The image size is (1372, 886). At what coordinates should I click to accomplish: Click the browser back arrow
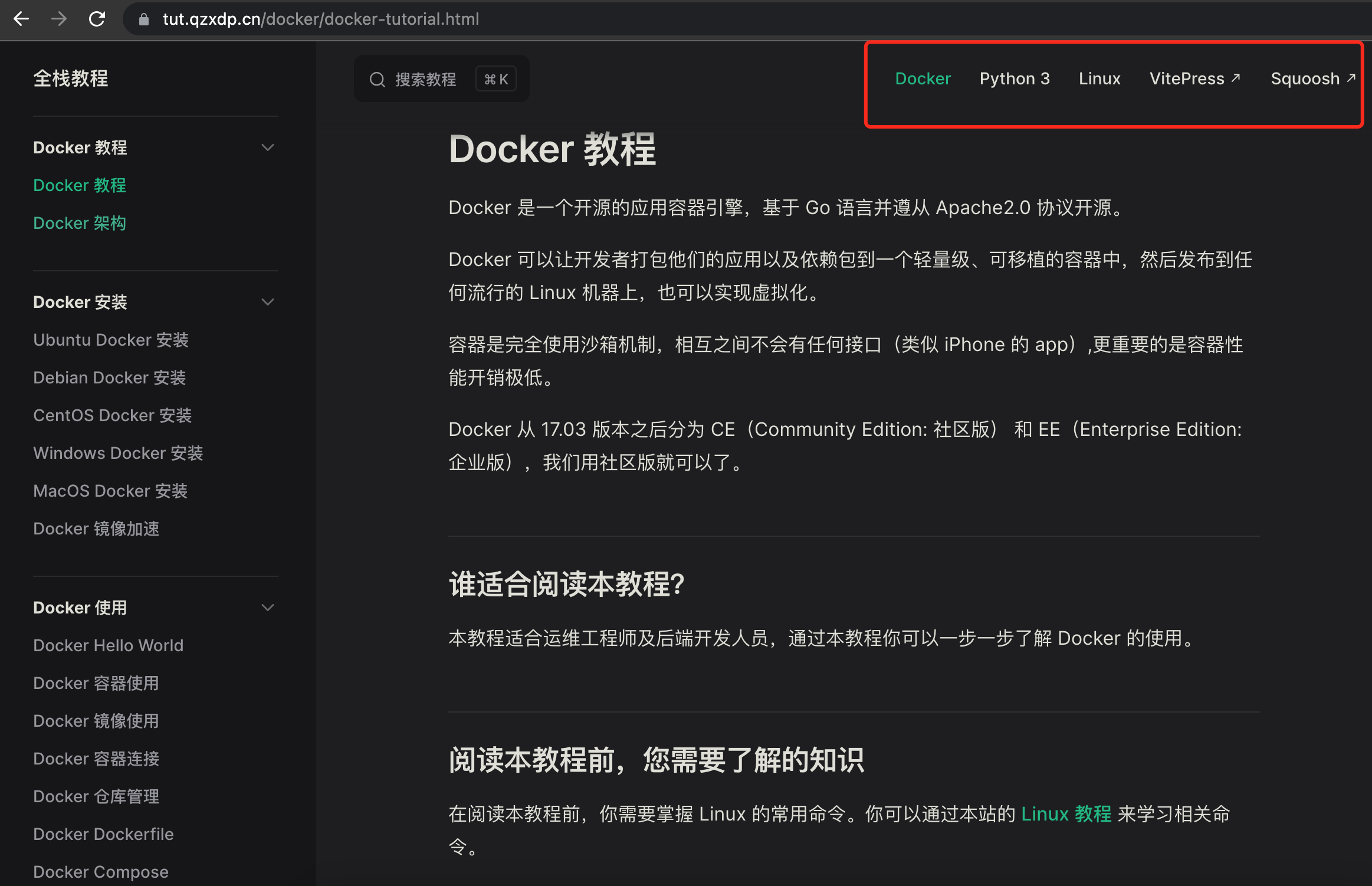21,19
